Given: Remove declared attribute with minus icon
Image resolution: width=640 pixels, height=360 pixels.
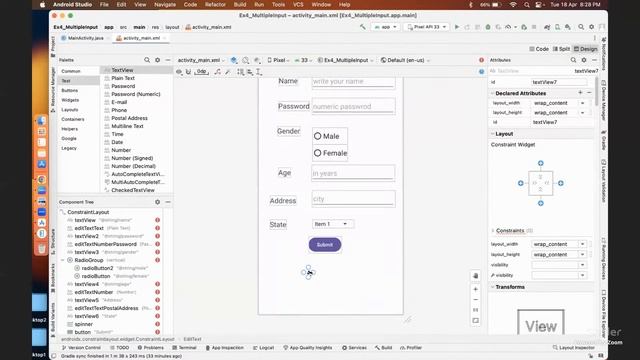Looking at the screenshot, I should 589,93.
